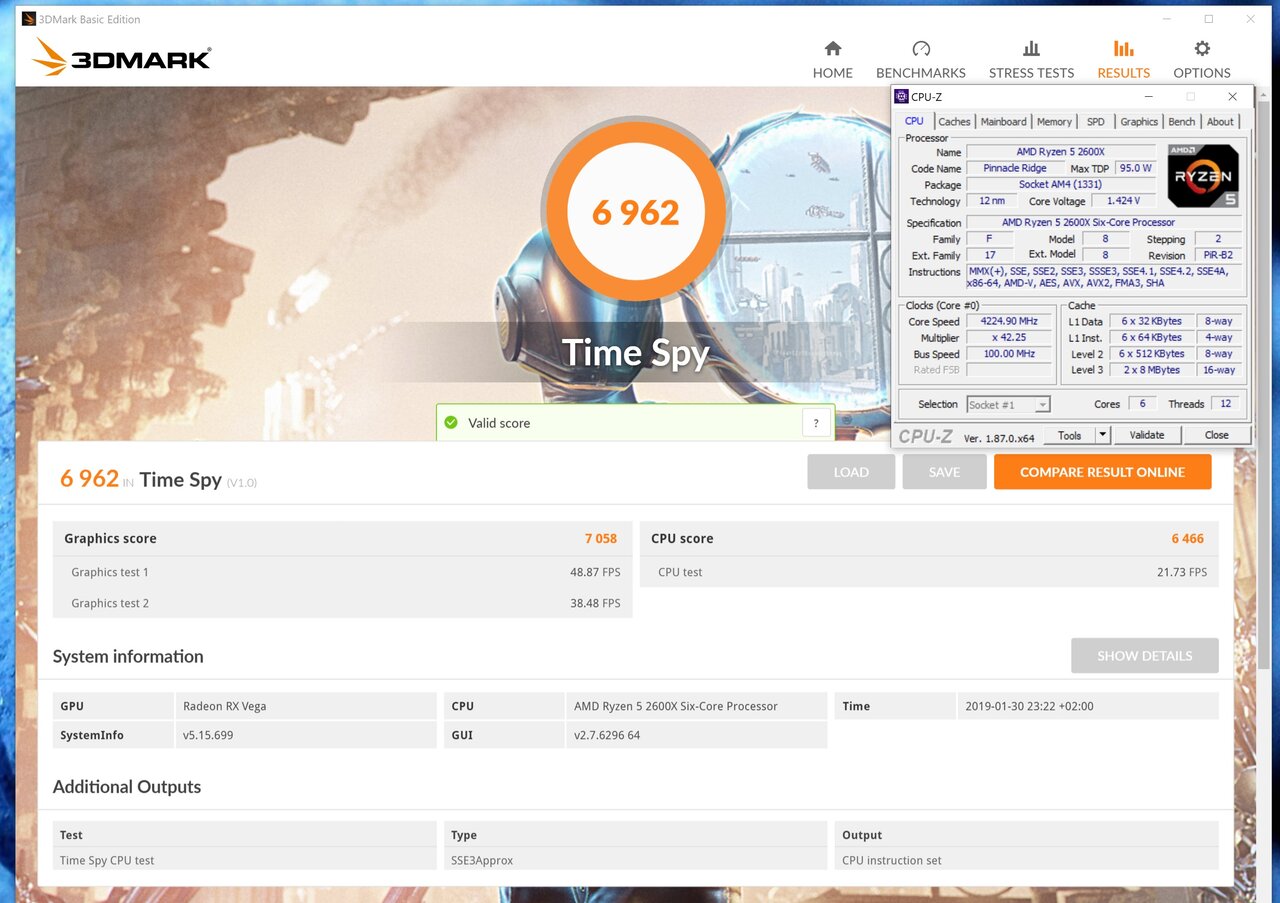Switch to Caches tab in CPU-Z
This screenshot has height=903, width=1280.
click(x=954, y=122)
